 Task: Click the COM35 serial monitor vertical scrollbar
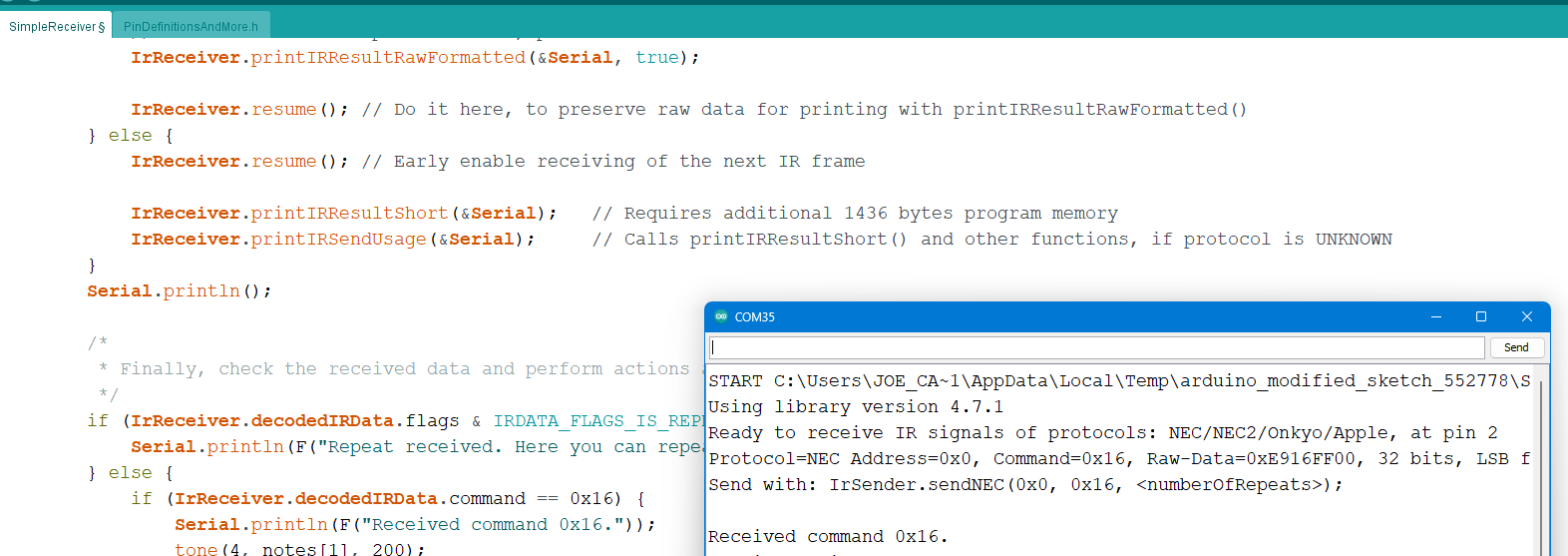(1541, 461)
